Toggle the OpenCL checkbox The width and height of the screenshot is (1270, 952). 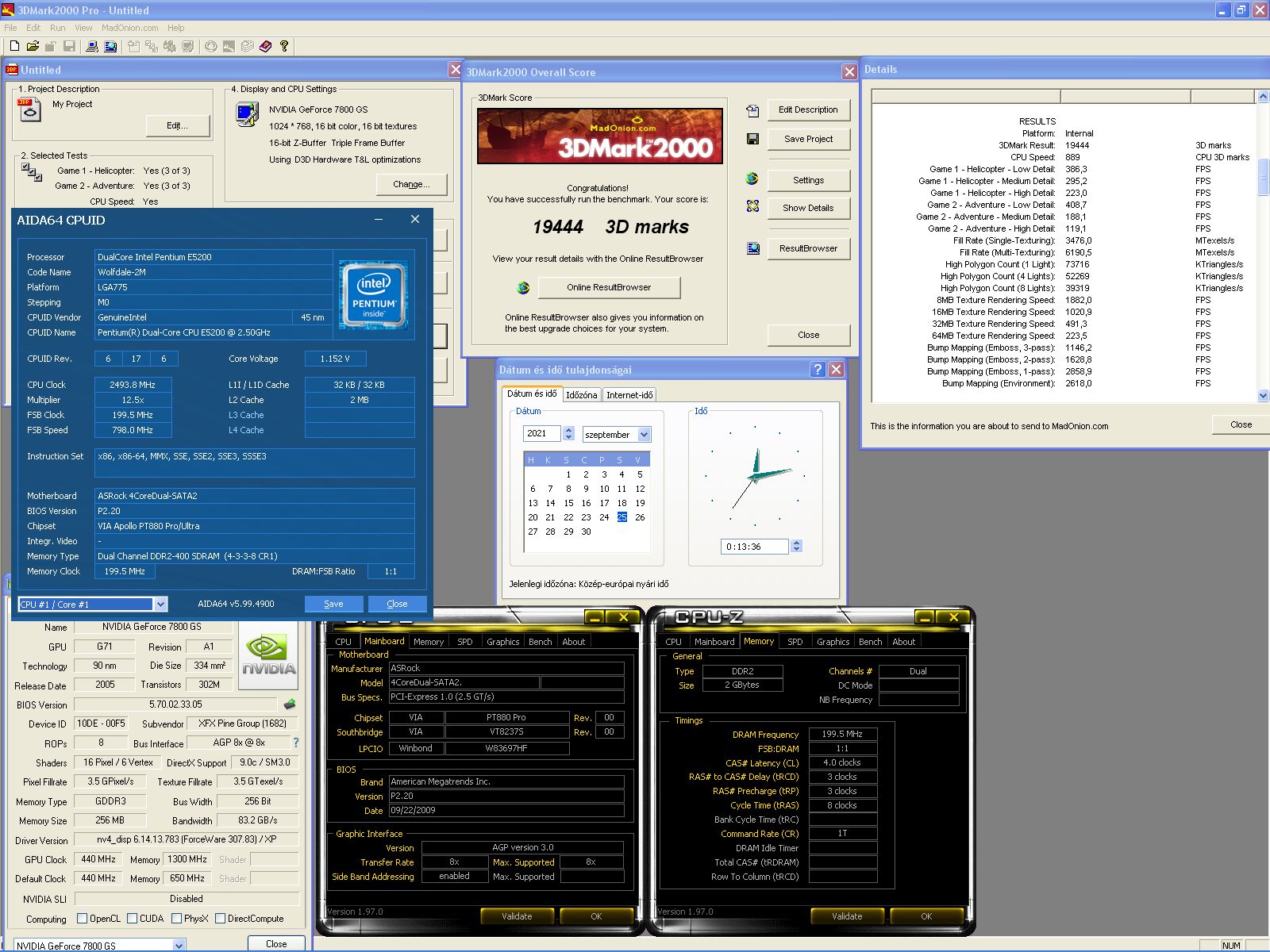(82, 919)
